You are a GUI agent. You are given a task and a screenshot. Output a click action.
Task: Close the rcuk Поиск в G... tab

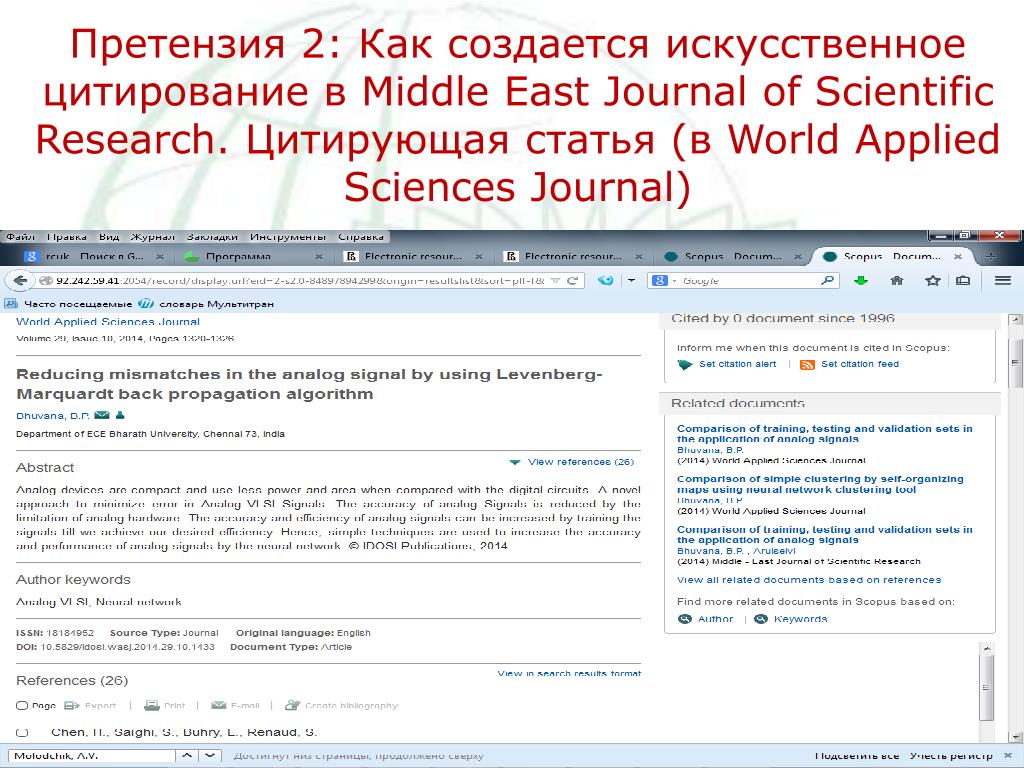pos(160,257)
